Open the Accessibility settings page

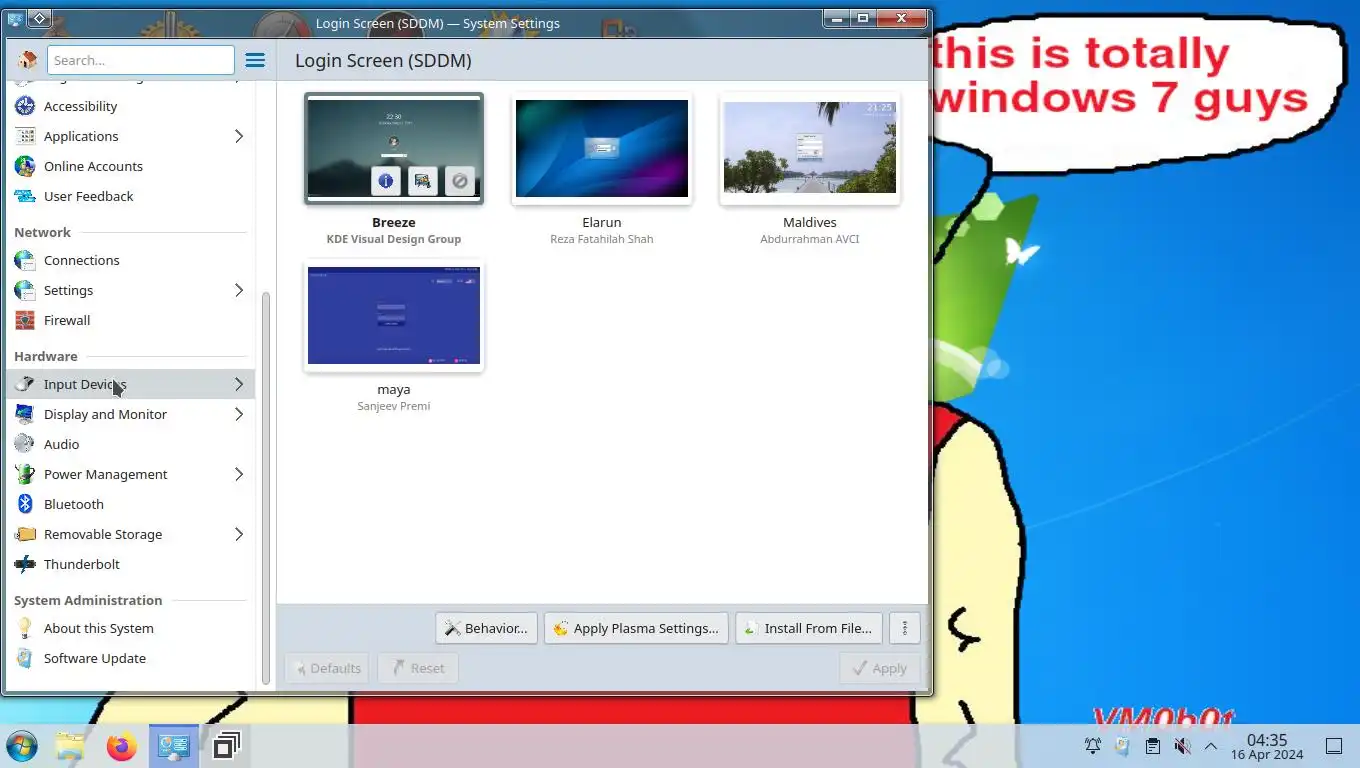click(x=131, y=106)
